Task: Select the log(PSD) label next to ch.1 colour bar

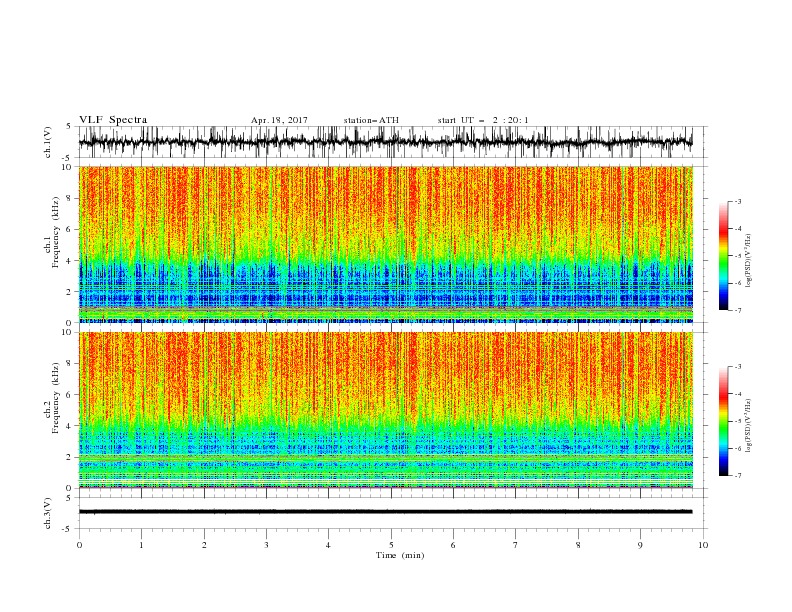Action: coord(749,261)
